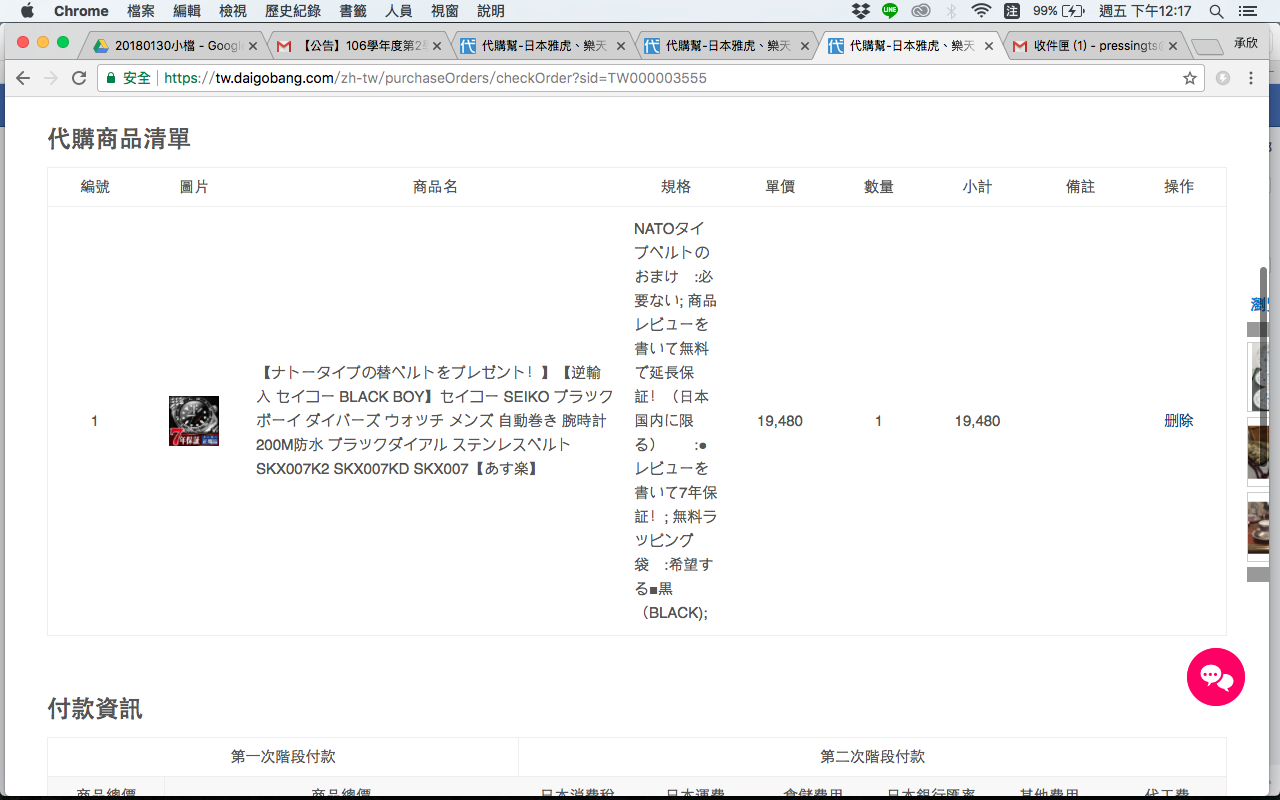
Task: Click the 操作 column header
Action: click(x=1179, y=187)
